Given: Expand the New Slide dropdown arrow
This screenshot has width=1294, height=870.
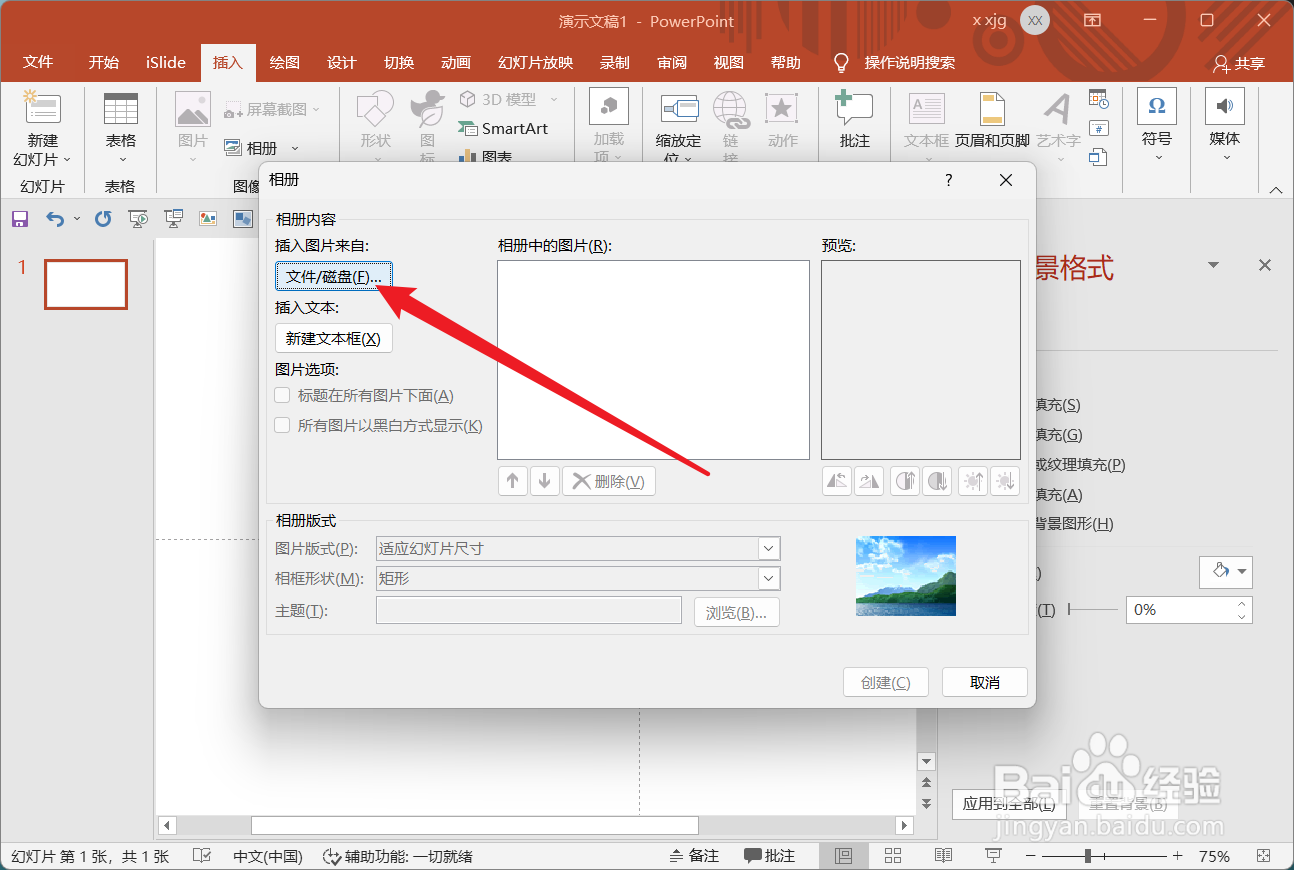Looking at the screenshot, I should coord(67,160).
